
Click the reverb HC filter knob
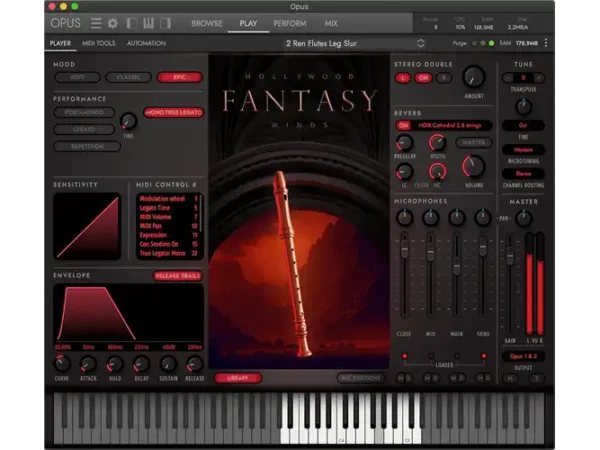click(437, 172)
